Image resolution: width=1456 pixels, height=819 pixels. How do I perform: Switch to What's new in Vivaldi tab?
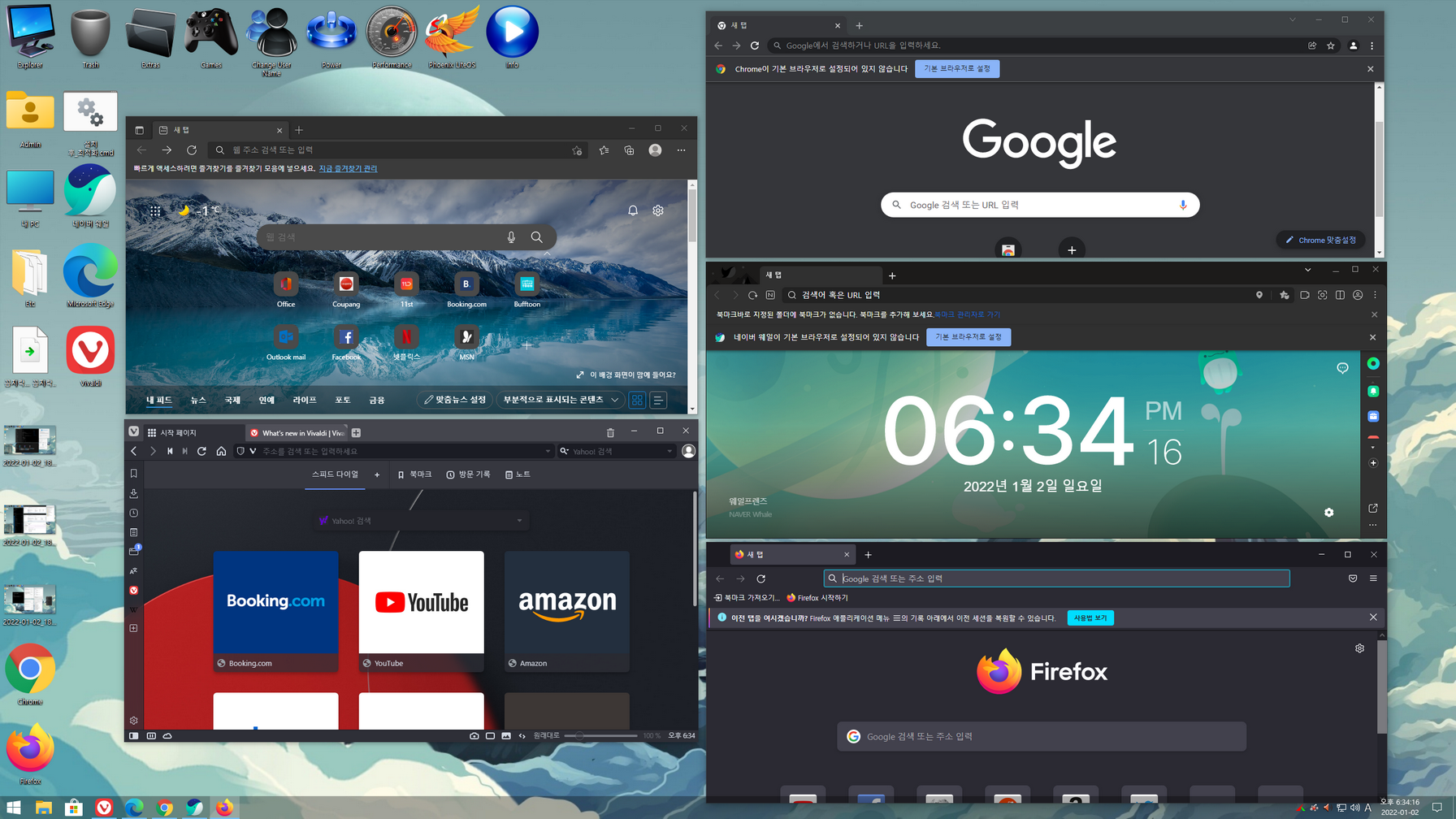point(297,433)
